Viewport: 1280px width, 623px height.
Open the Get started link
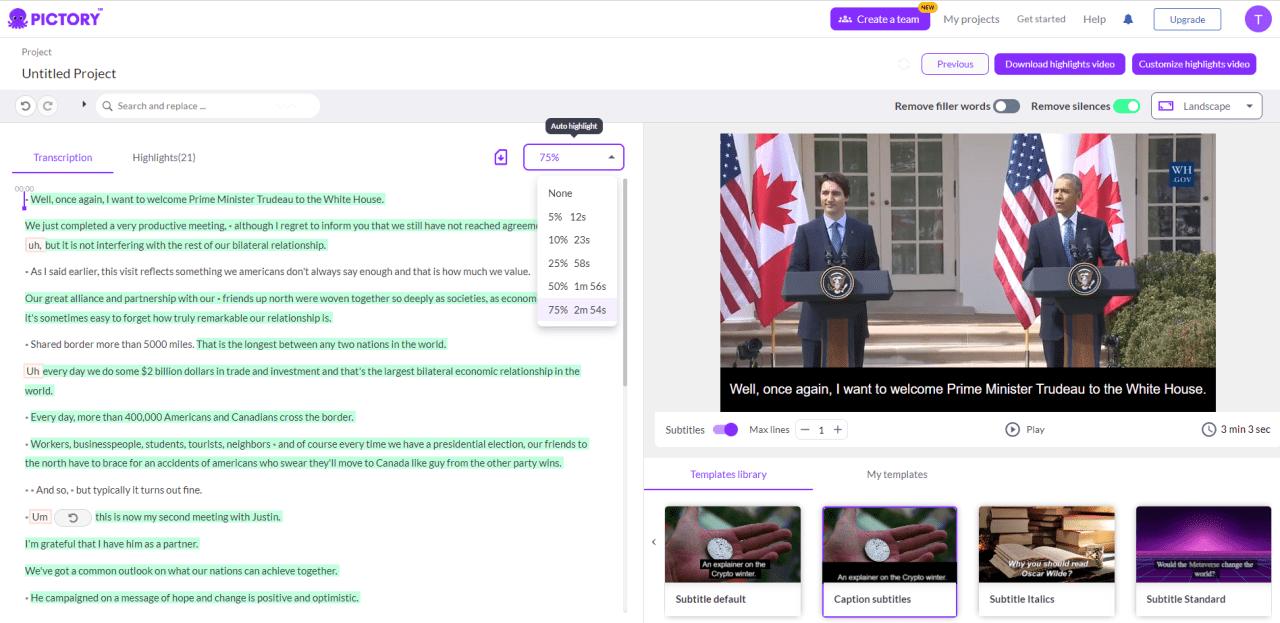[x=1041, y=19]
